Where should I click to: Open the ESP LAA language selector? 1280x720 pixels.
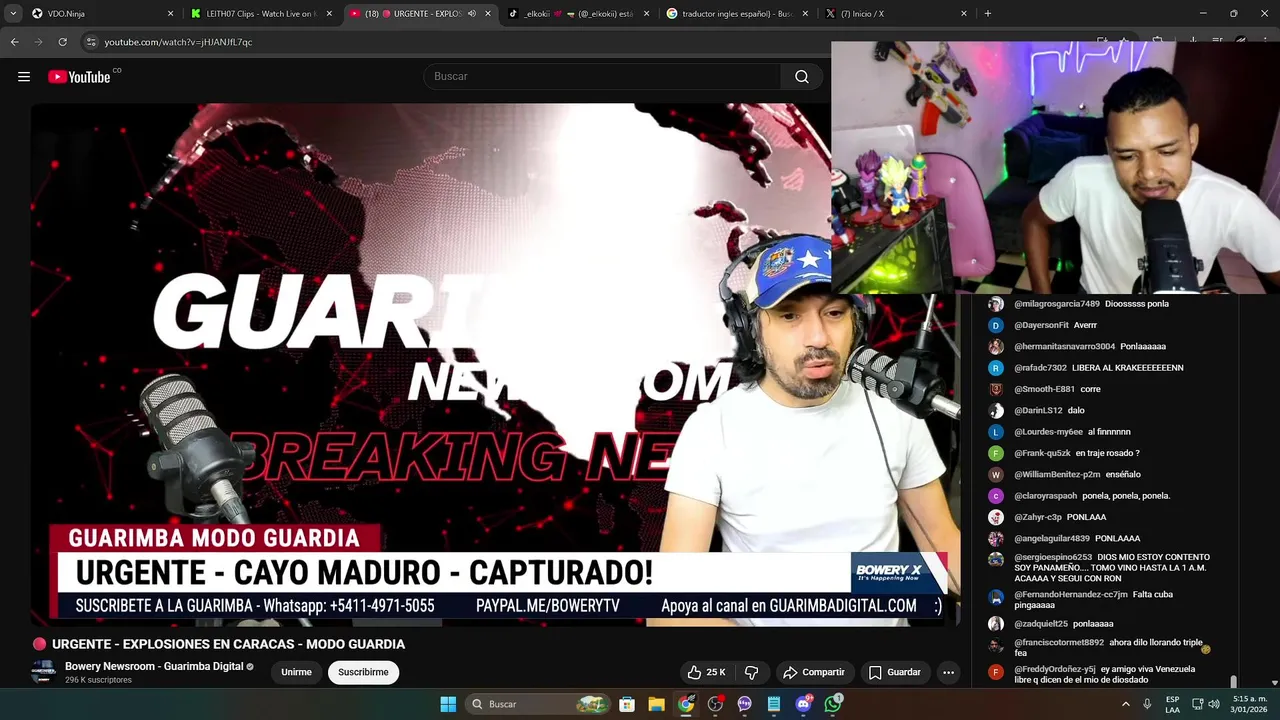[1172, 704]
